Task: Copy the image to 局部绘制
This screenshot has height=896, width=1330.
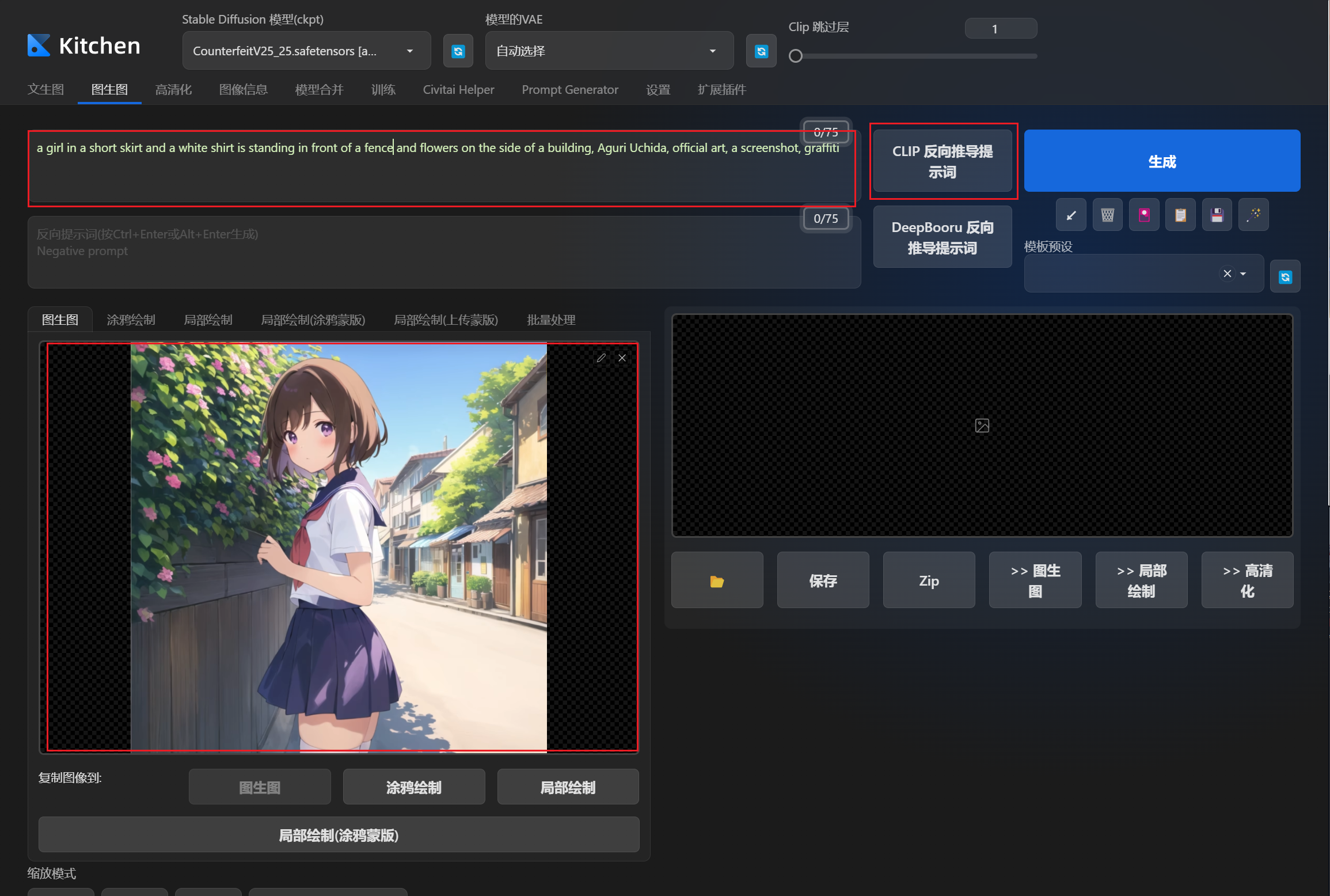Action: (568, 787)
